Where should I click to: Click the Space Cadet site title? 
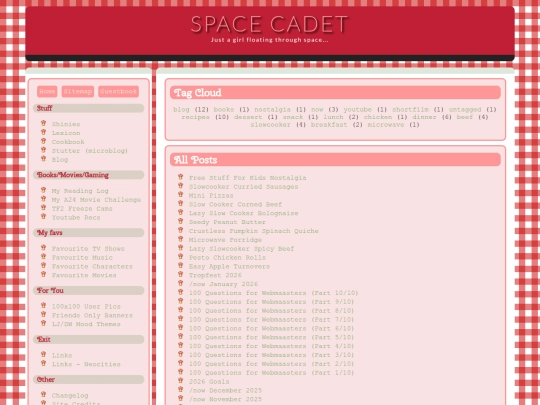click(x=270, y=24)
